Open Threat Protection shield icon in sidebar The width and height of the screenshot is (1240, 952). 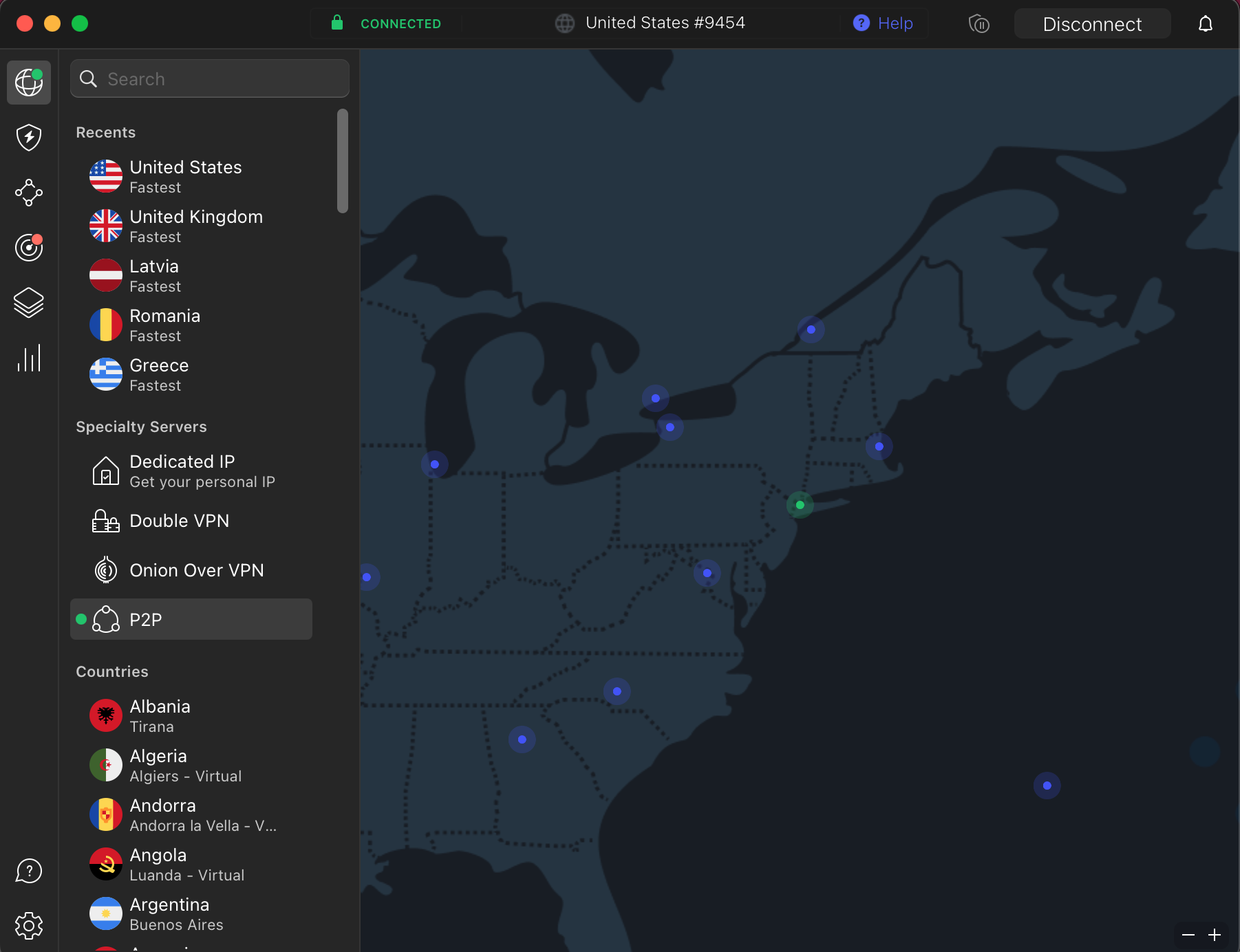[29, 138]
